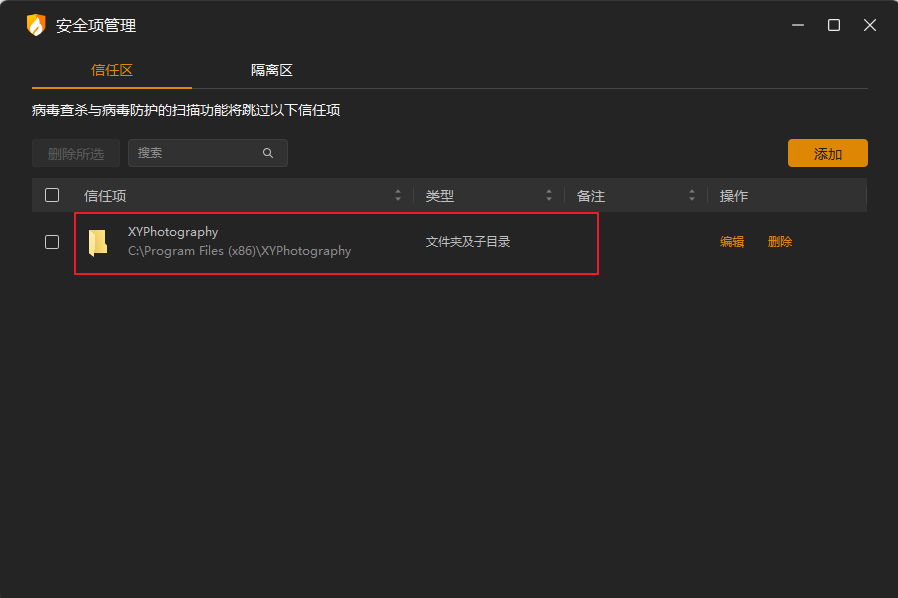Remove XYPhotography using the 删除 link
Viewport: 898px width, 598px height.
click(780, 242)
